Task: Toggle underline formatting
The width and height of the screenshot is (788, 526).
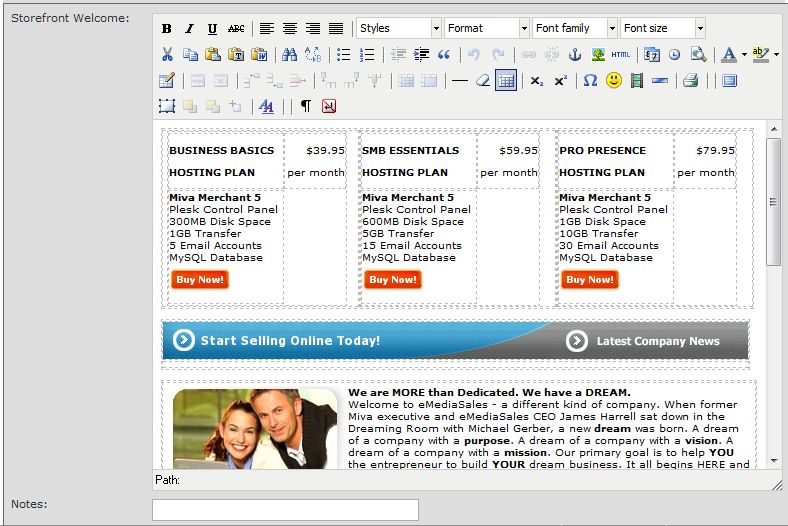Action: (x=213, y=29)
